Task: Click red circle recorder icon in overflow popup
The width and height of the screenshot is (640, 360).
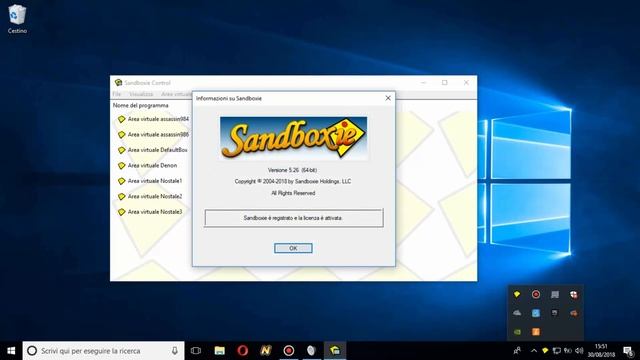Action: tap(536, 294)
